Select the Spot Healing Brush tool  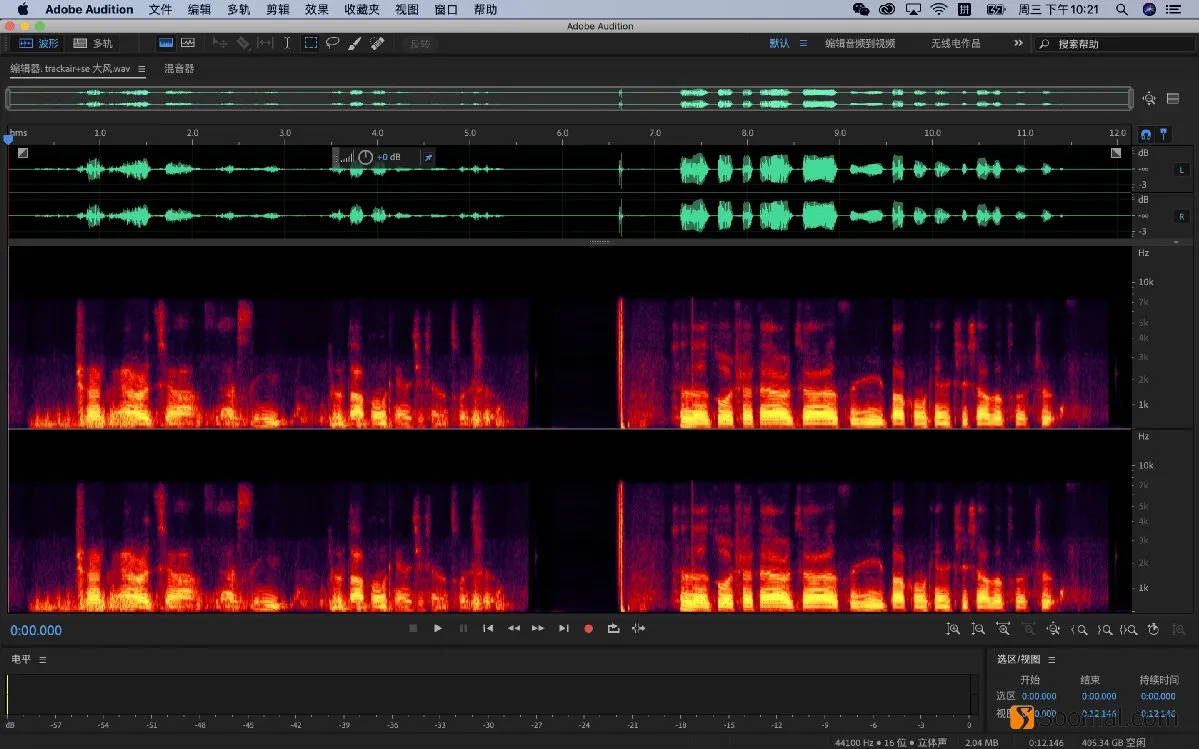[x=377, y=44]
